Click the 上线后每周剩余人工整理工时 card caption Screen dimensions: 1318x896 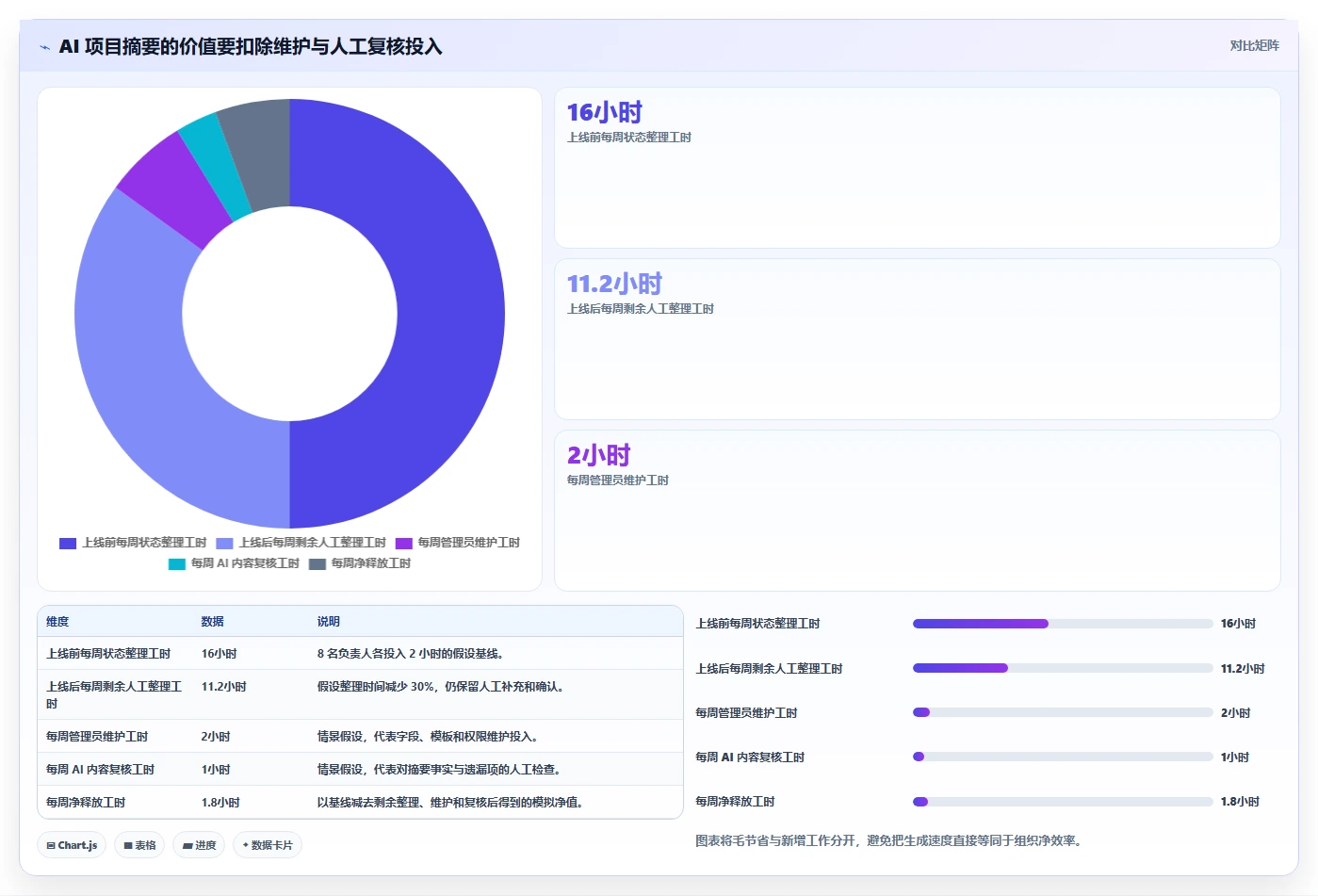(640, 309)
